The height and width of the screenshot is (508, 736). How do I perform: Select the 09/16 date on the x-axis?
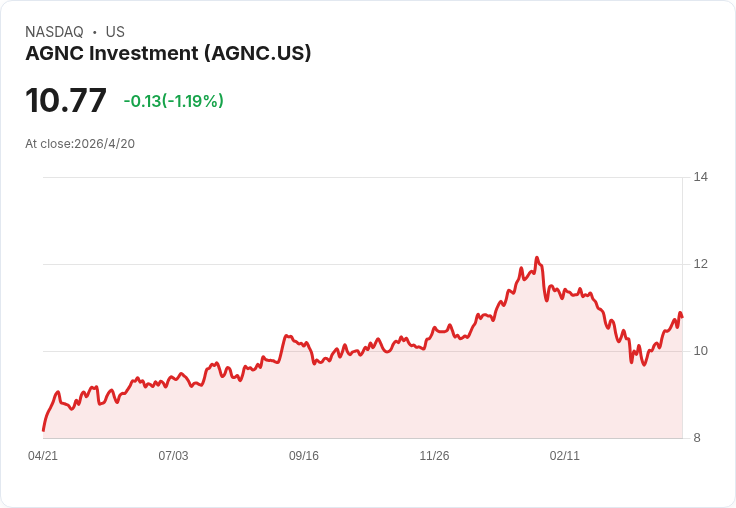tap(304, 456)
